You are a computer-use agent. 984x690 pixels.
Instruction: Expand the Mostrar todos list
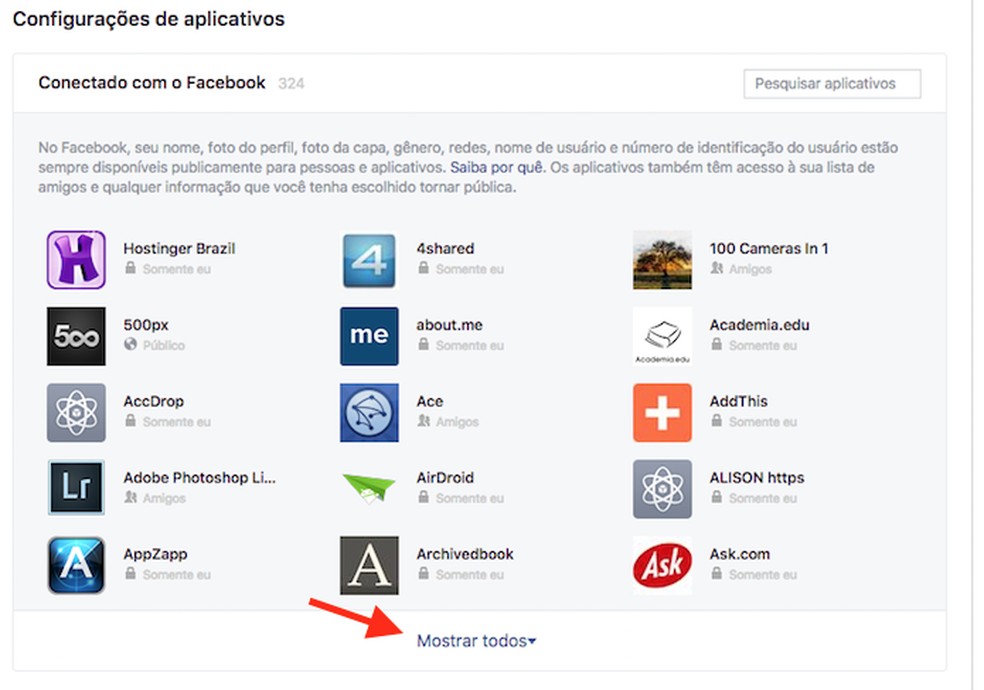coord(477,643)
